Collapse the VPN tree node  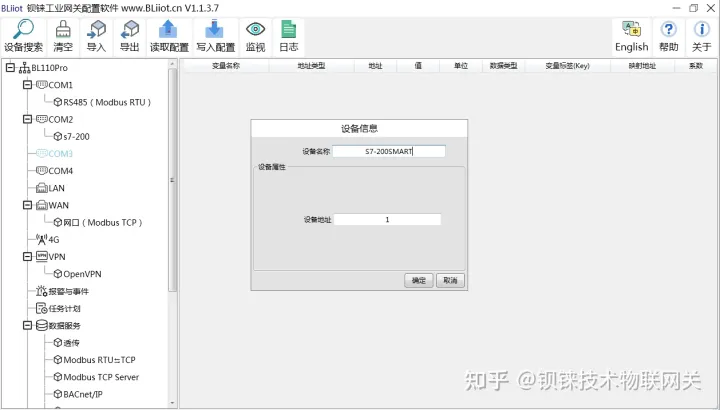point(28,256)
